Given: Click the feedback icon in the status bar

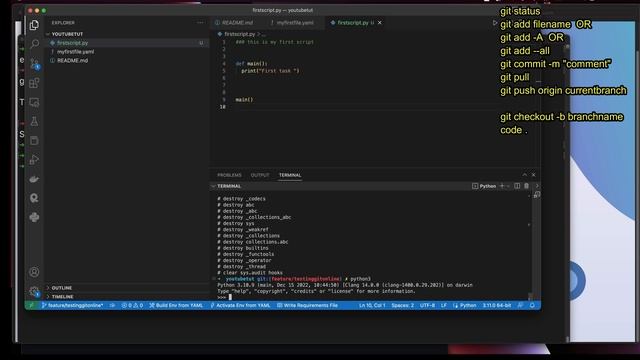Looking at the screenshot, I should pyautogui.click(x=520, y=305).
